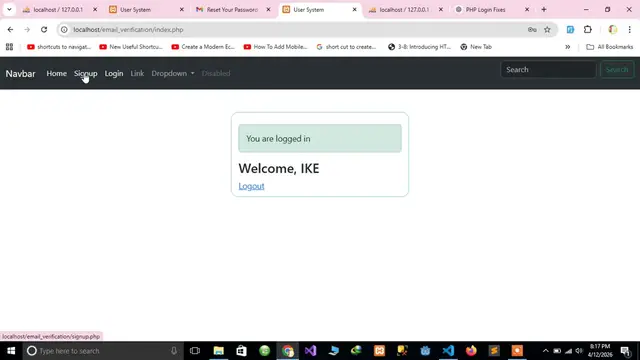Switch to the PHP Login Fixes tab
Viewport: 640px width, 360px height.
click(486, 9)
